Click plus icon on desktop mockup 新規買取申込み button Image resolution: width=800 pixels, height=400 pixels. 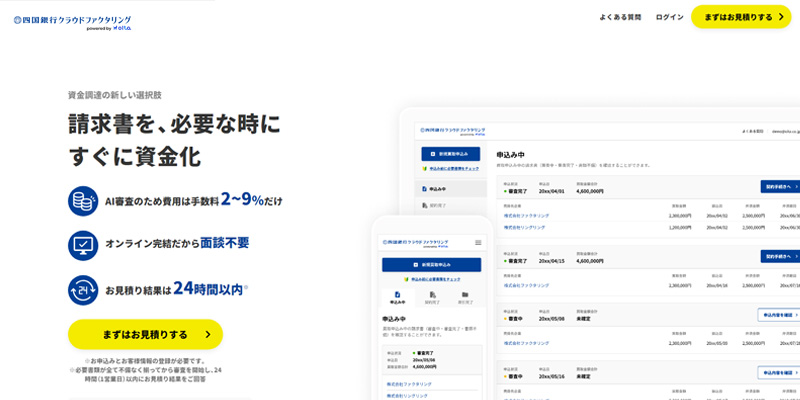tap(433, 154)
